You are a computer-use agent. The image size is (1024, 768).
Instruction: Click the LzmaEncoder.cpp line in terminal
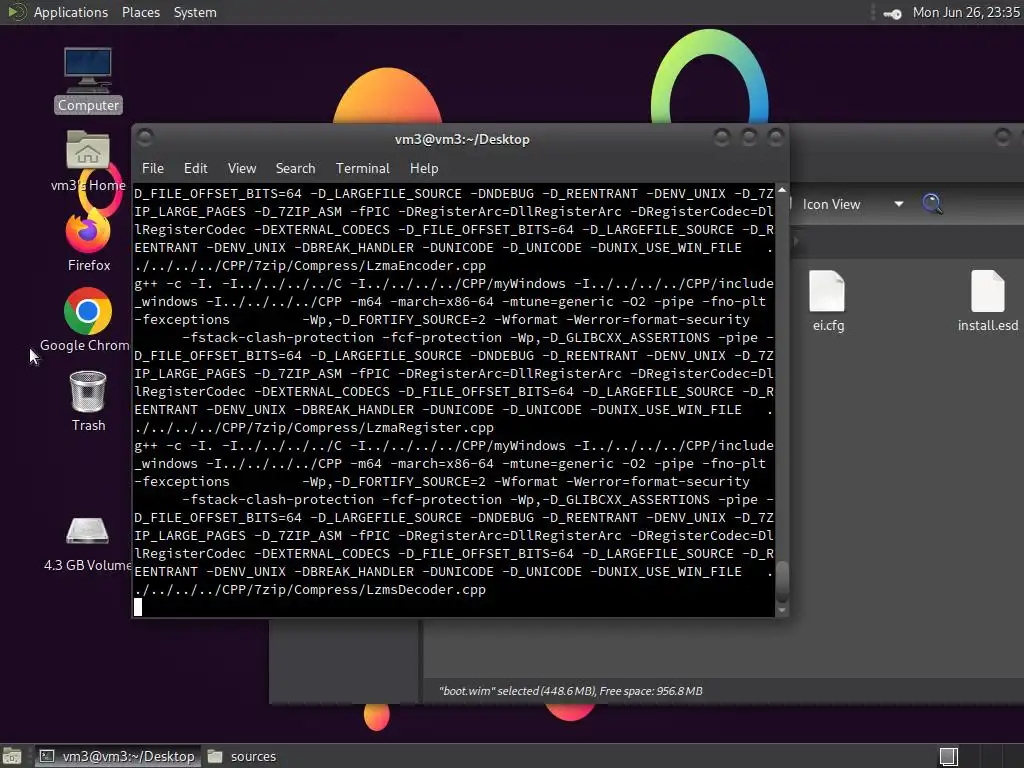[310, 266]
